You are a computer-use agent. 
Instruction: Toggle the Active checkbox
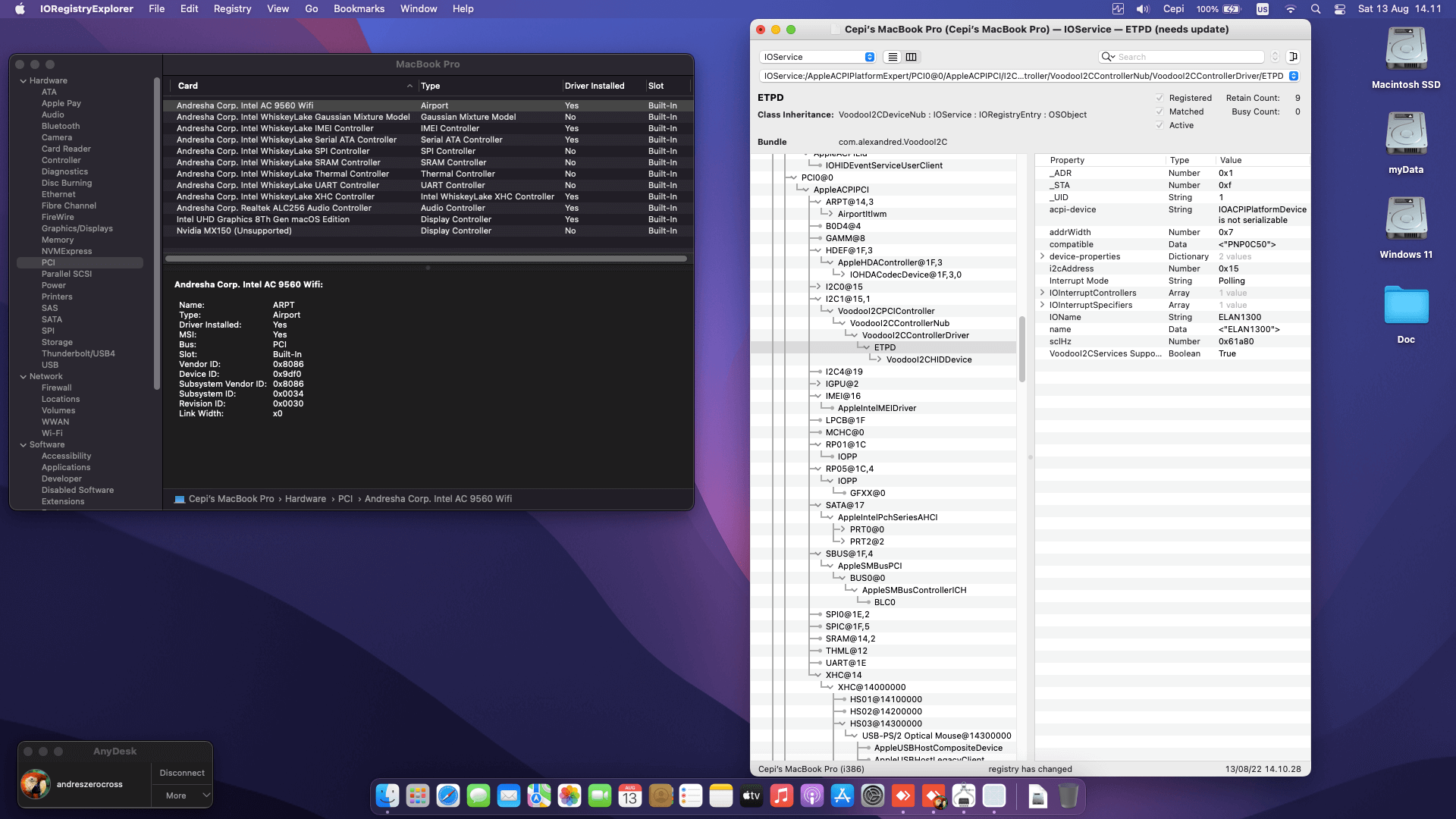(x=1159, y=125)
